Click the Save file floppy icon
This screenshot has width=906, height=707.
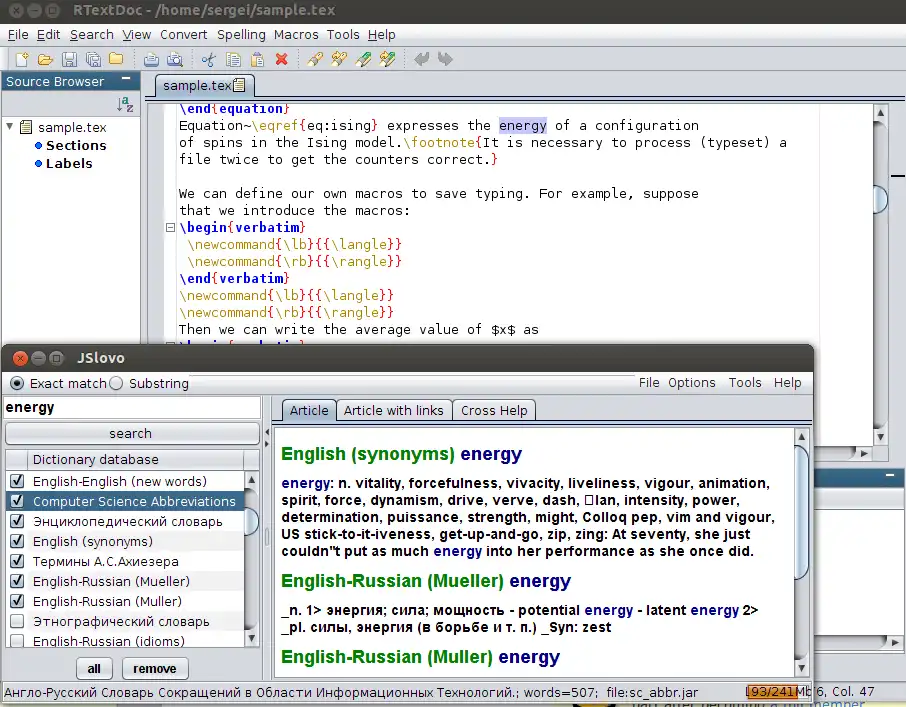click(69, 59)
